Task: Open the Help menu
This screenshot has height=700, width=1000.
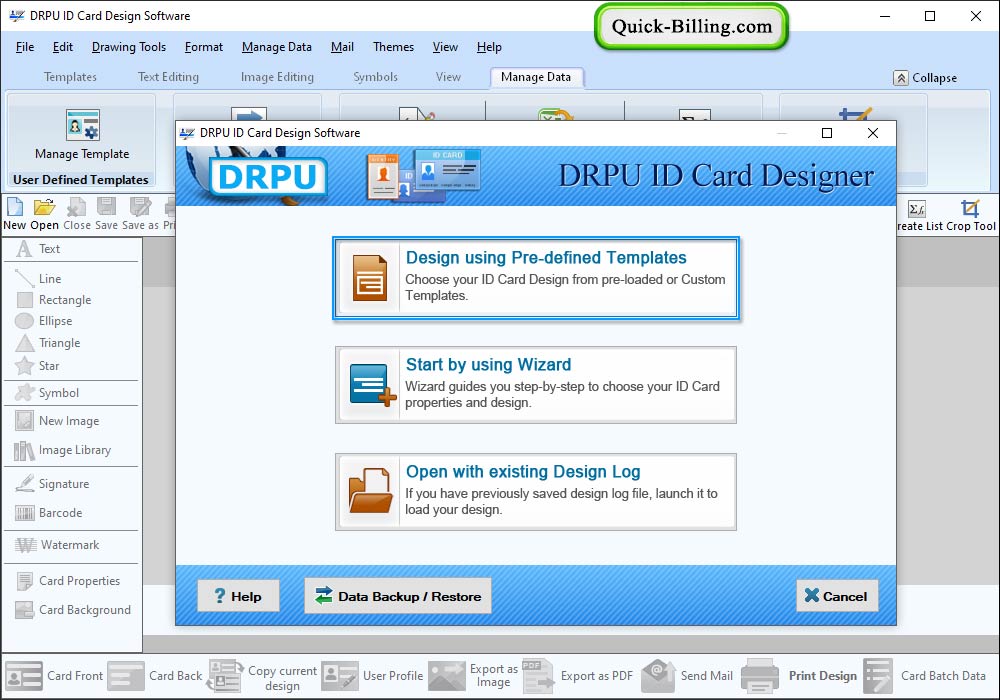Action: [489, 47]
